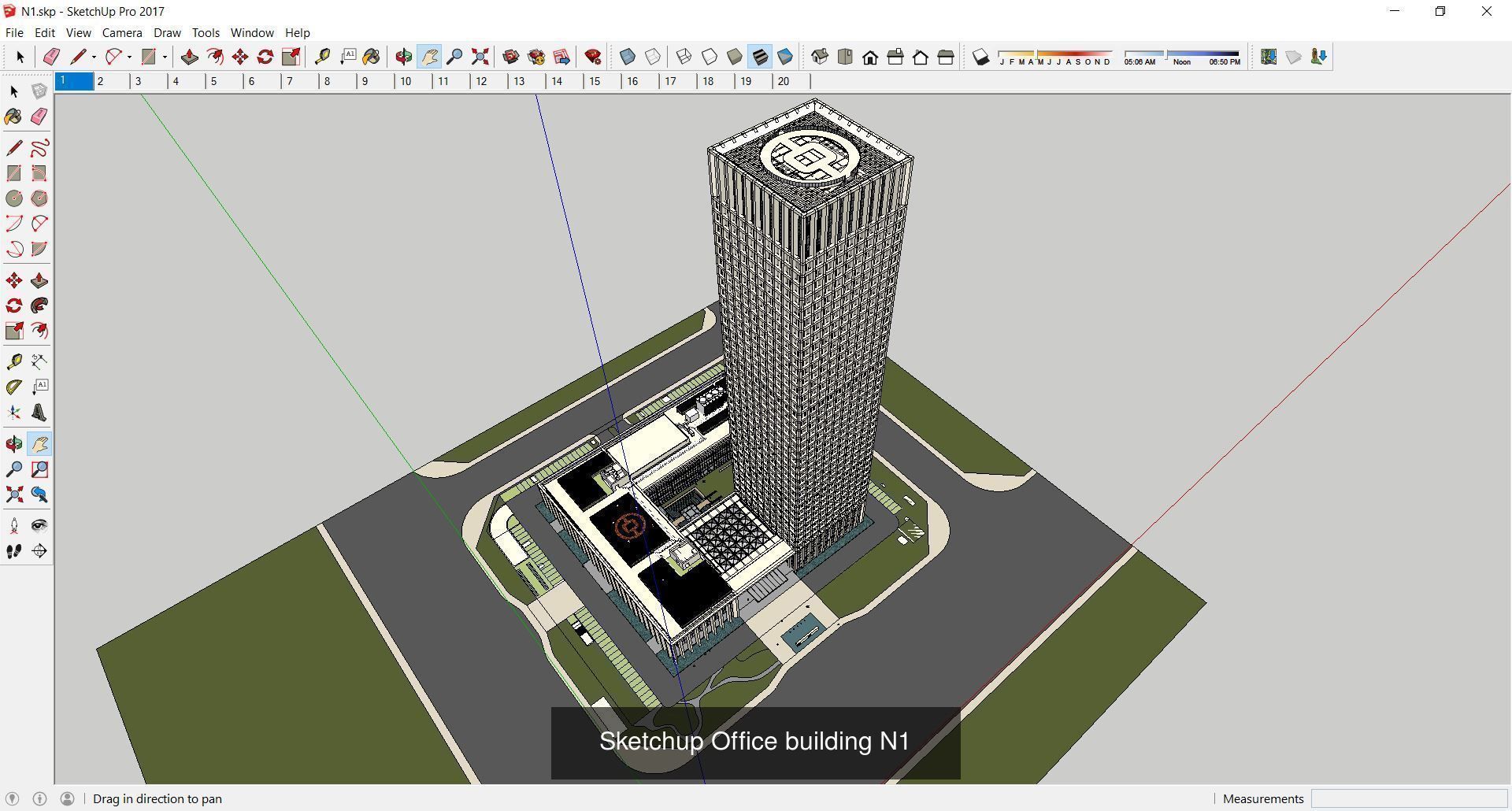Select the Freehand tool in side toolbar
Screen dimensions: 1512x811
pos(39,148)
